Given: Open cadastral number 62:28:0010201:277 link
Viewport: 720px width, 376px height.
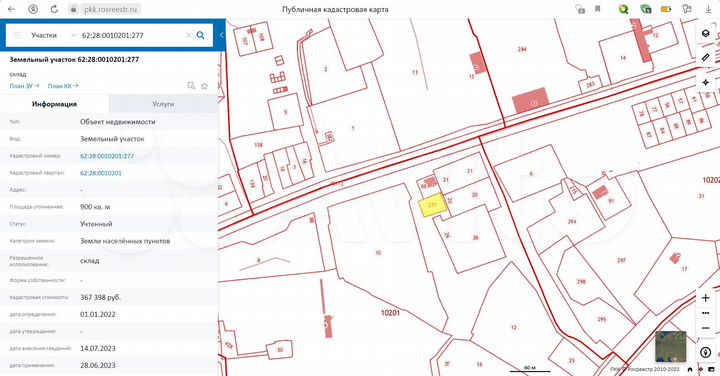Looking at the screenshot, I should pos(107,156).
